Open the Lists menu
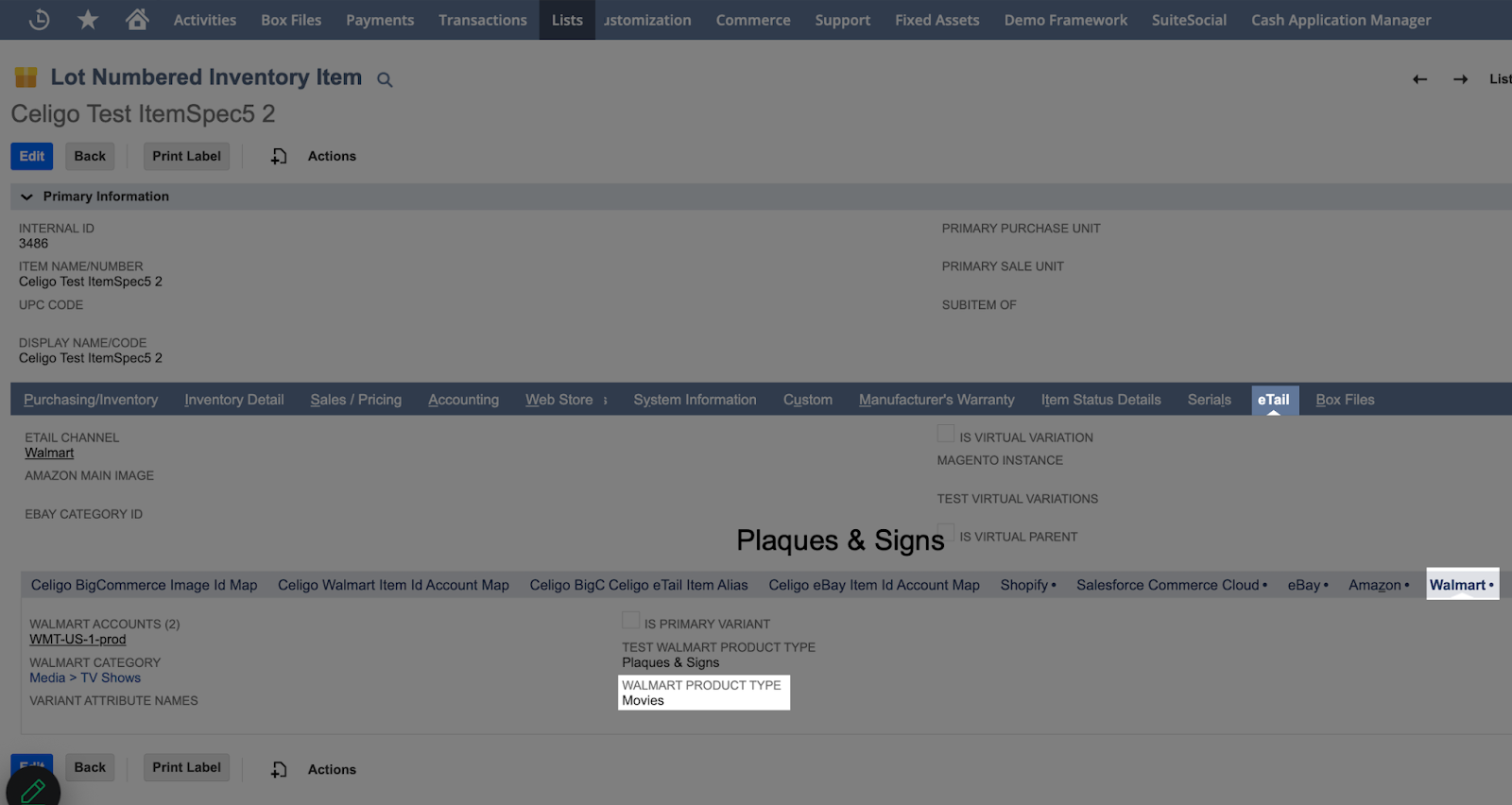This screenshot has height=805, width=1512. [x=567, y=20]
